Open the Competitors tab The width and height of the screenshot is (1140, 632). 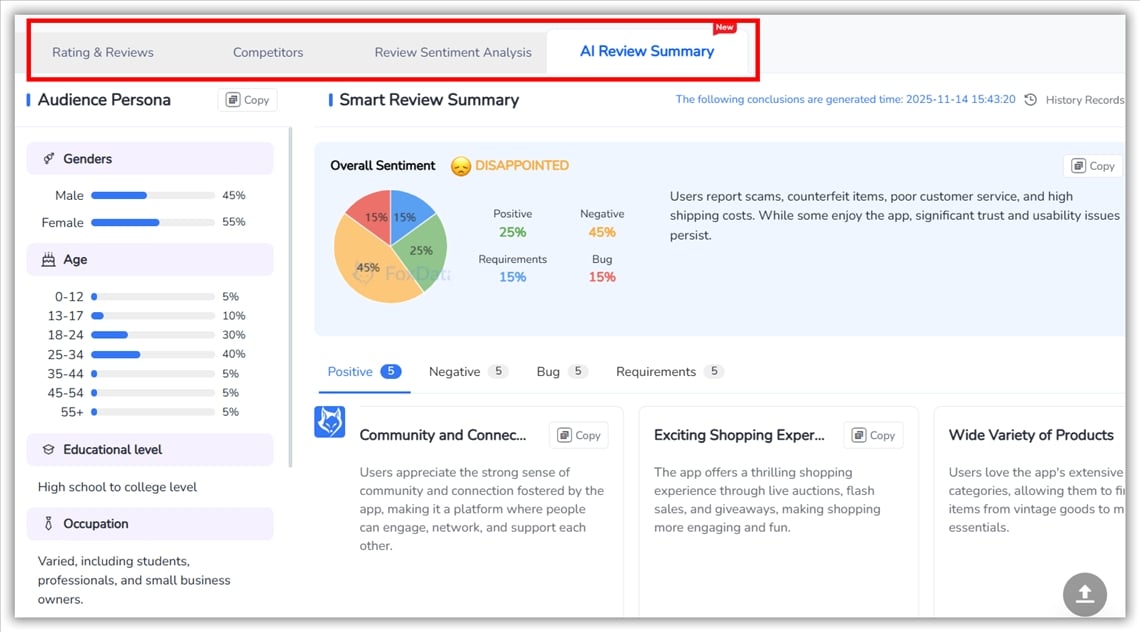(x=268, y=52)
